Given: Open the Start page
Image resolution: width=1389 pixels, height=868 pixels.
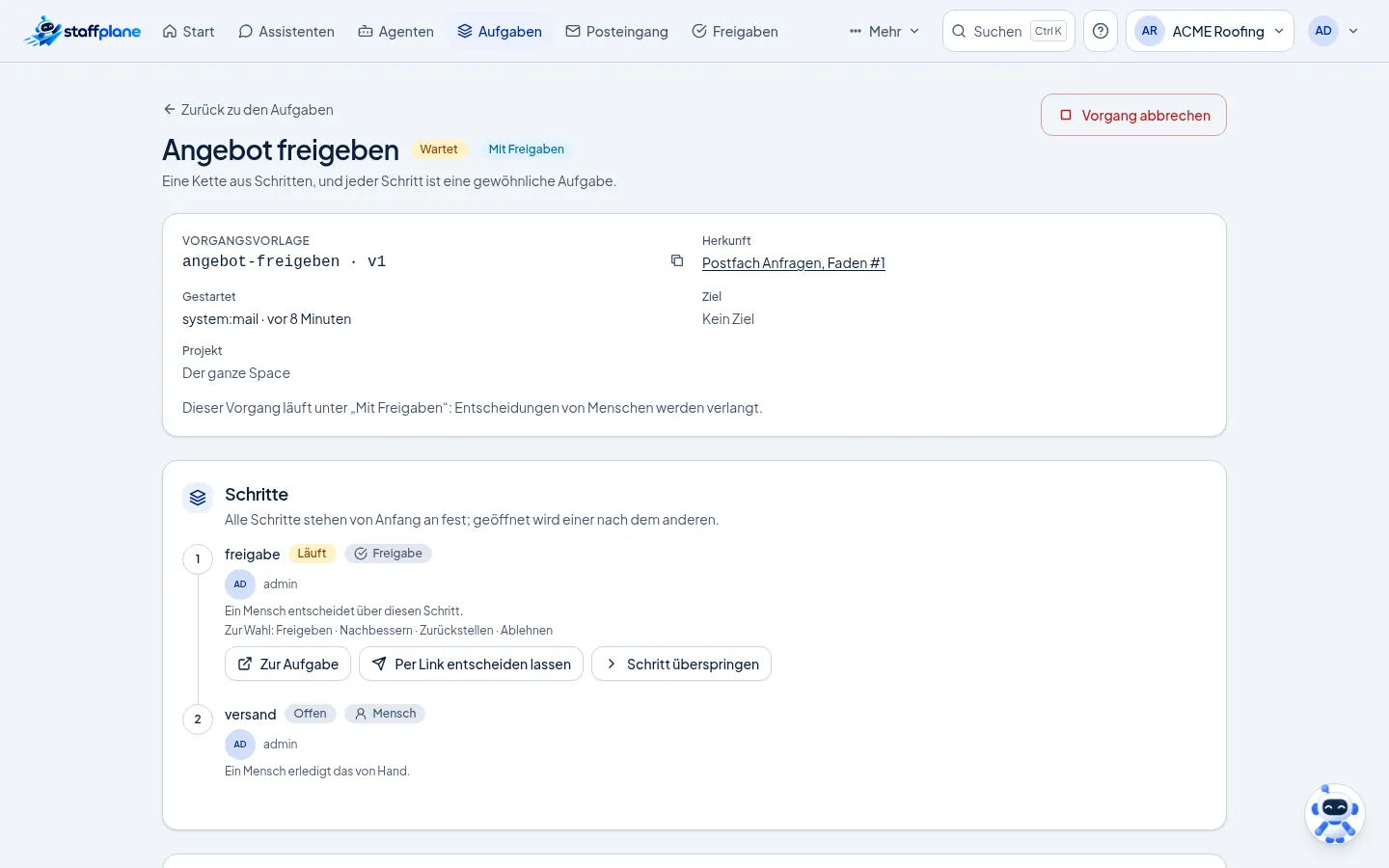Looking at the screenshot, I should tap(188, 31).
